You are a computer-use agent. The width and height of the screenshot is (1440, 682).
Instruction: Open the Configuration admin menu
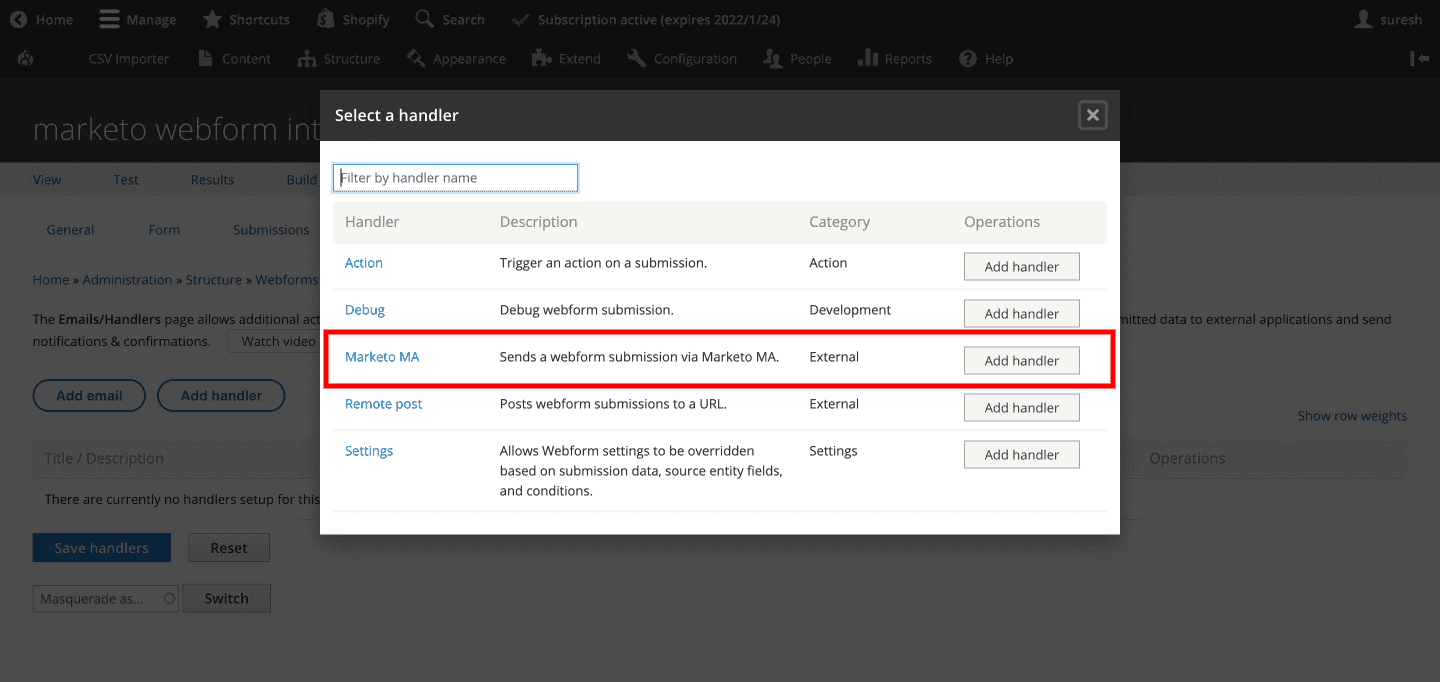click(682, 59)
